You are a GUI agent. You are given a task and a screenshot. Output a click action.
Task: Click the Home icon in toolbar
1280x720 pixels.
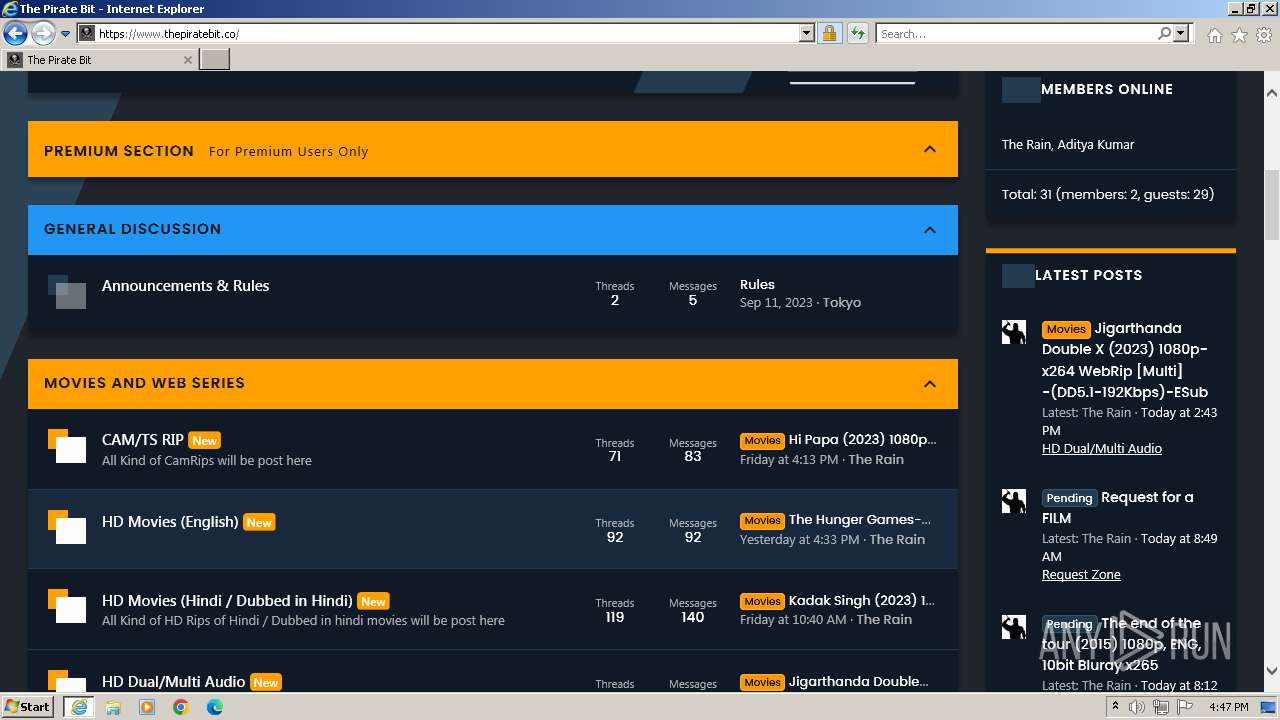(x=1214, y=35)
